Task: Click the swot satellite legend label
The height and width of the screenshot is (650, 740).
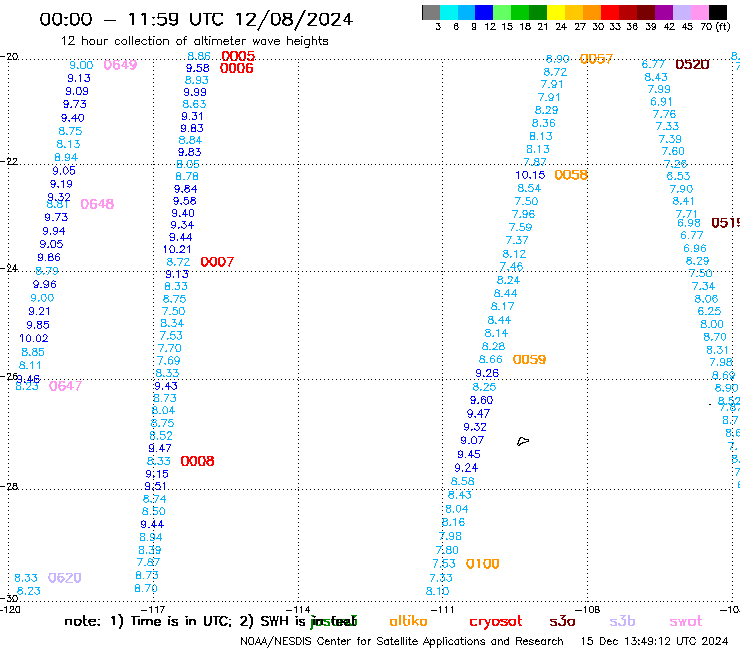Action: (x=686, y=621)
